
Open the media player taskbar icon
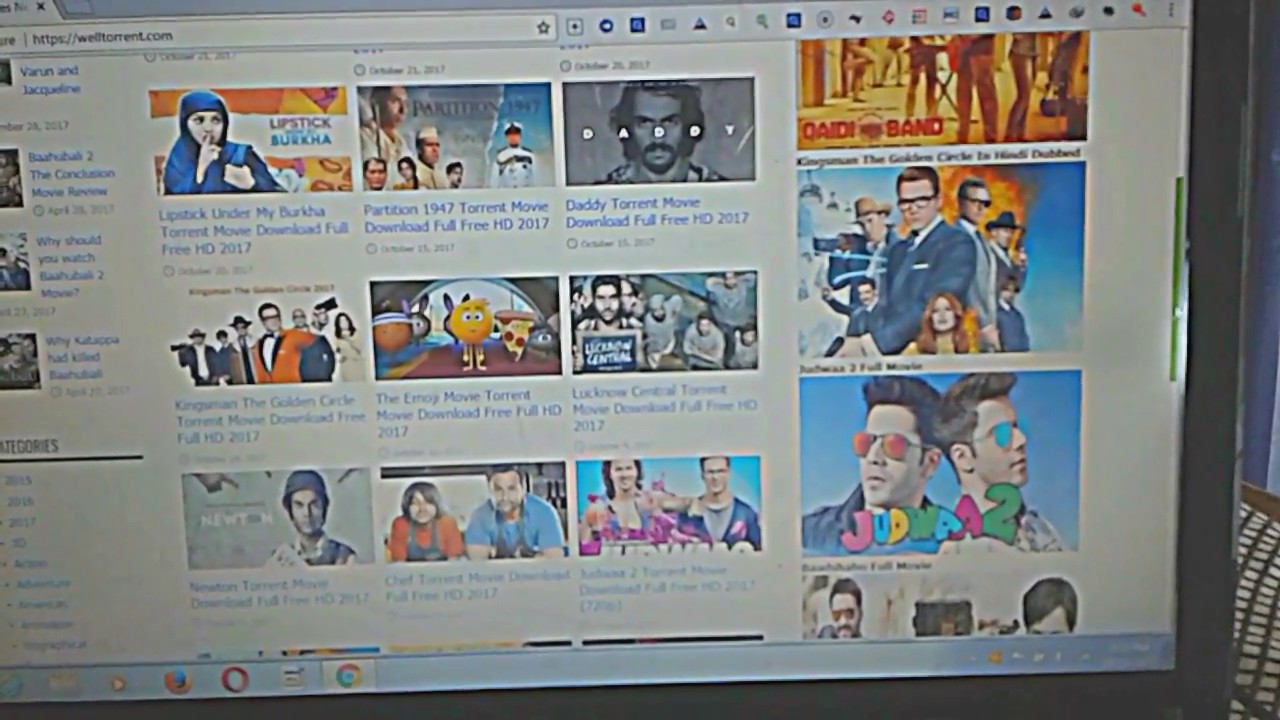(118, 684)
